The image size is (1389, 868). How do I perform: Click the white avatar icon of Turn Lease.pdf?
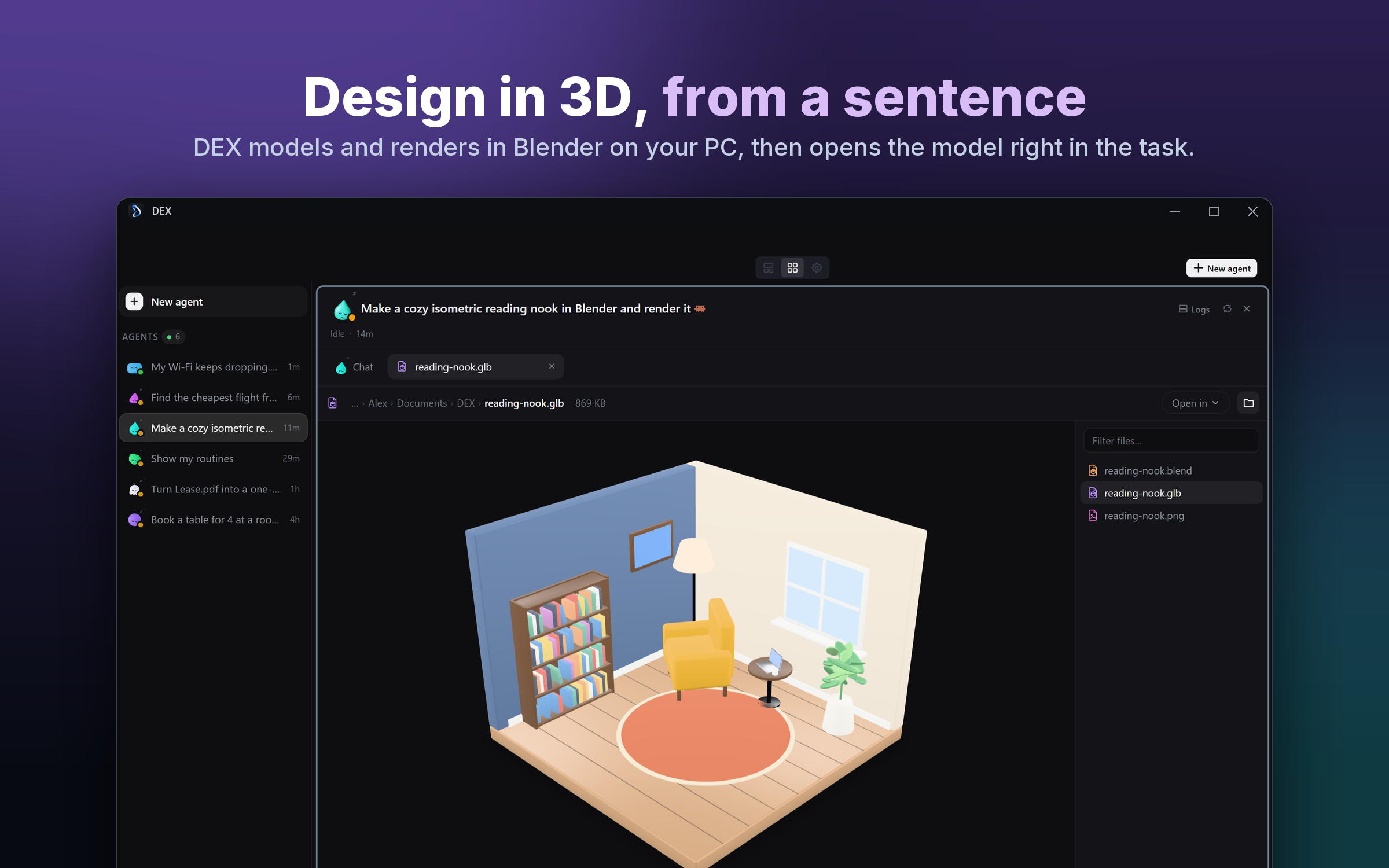[x=135, y=490]
